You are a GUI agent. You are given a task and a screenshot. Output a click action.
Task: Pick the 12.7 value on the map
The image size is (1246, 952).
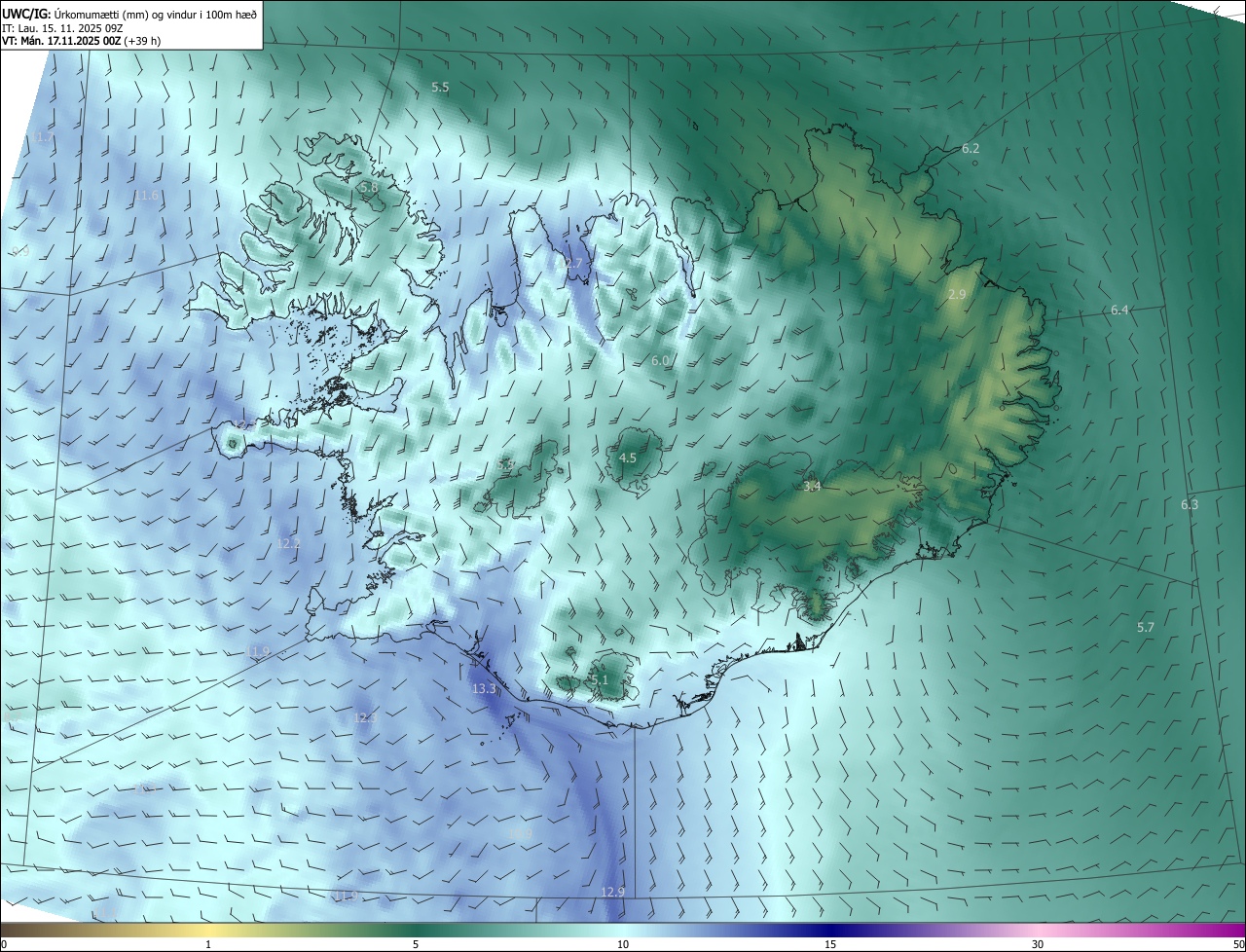click(x=570, y=264)
